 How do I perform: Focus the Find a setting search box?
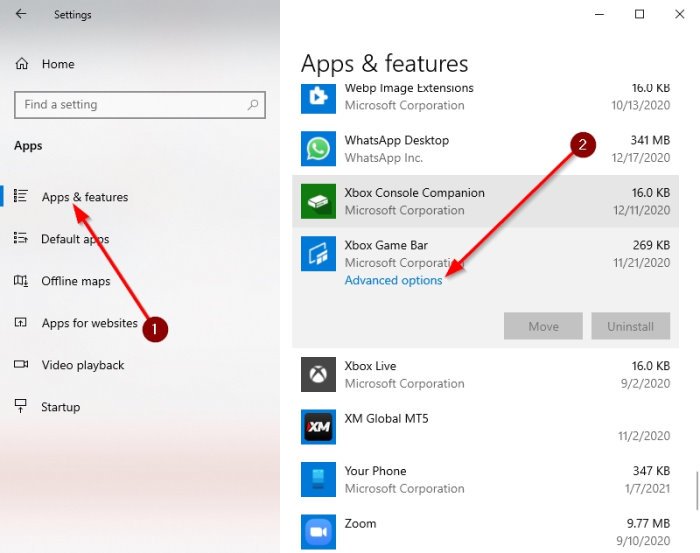(x=140, y=105)
